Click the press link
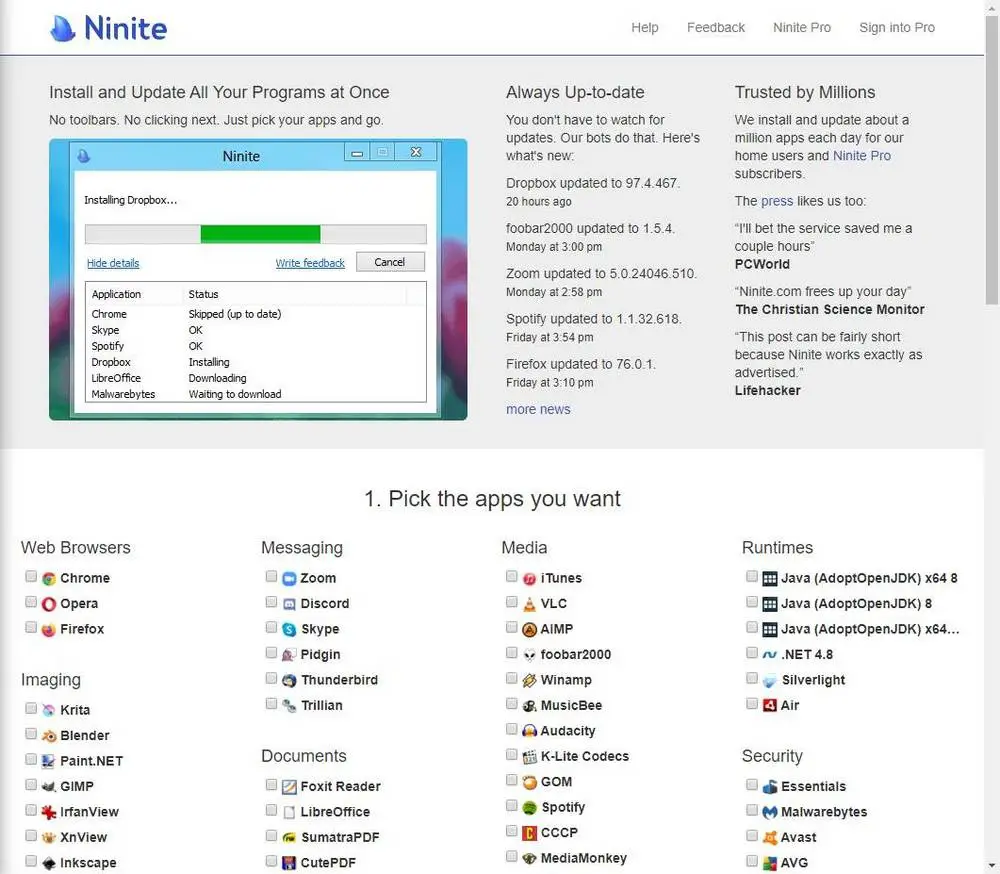Viewport: 1000px width, 874px height. coord(777,201)
